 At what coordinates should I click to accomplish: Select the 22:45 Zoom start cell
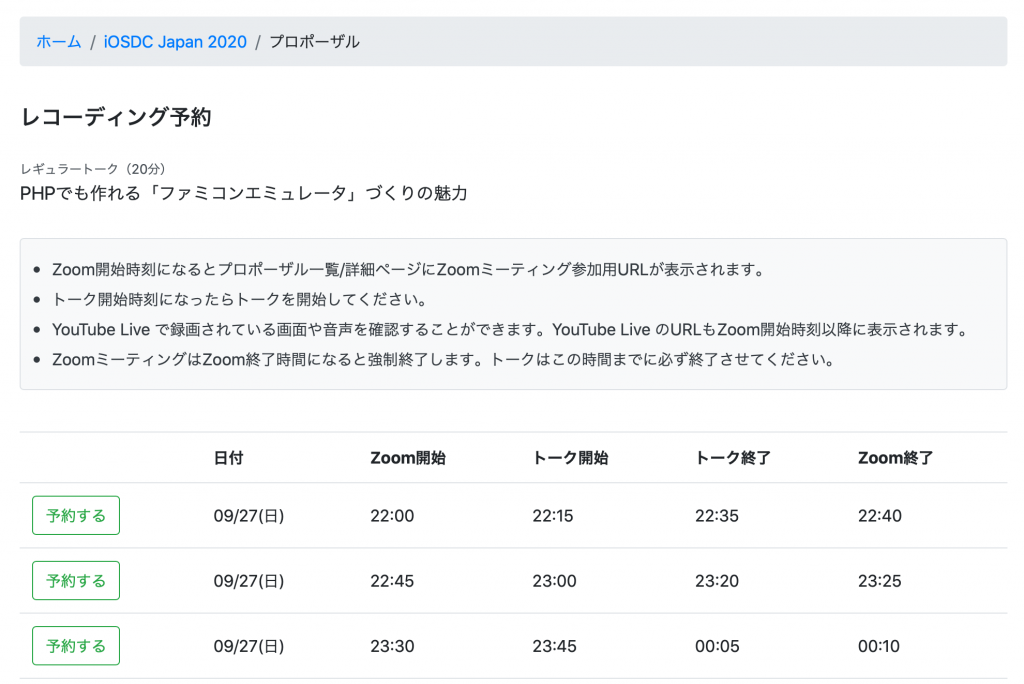coord(392,581)
